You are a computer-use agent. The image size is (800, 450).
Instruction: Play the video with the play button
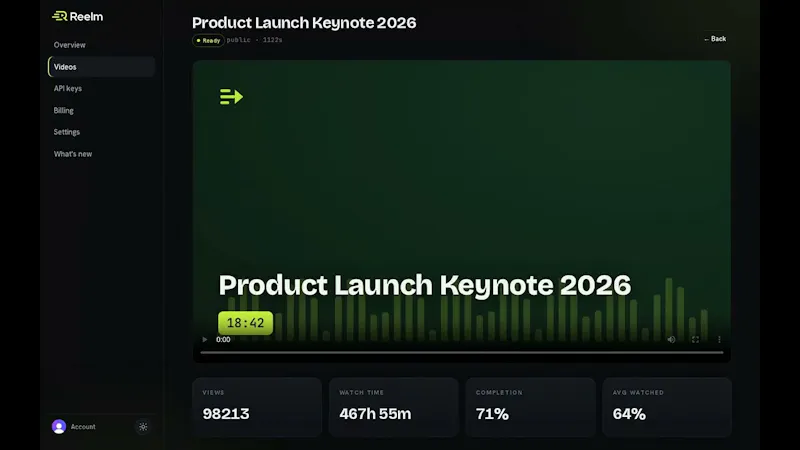coord(205,339)
